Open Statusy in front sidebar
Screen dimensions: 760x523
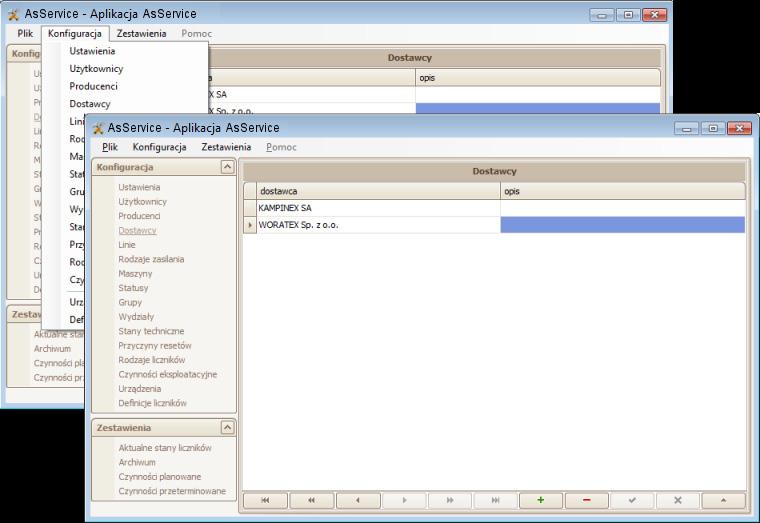[133, 288]
